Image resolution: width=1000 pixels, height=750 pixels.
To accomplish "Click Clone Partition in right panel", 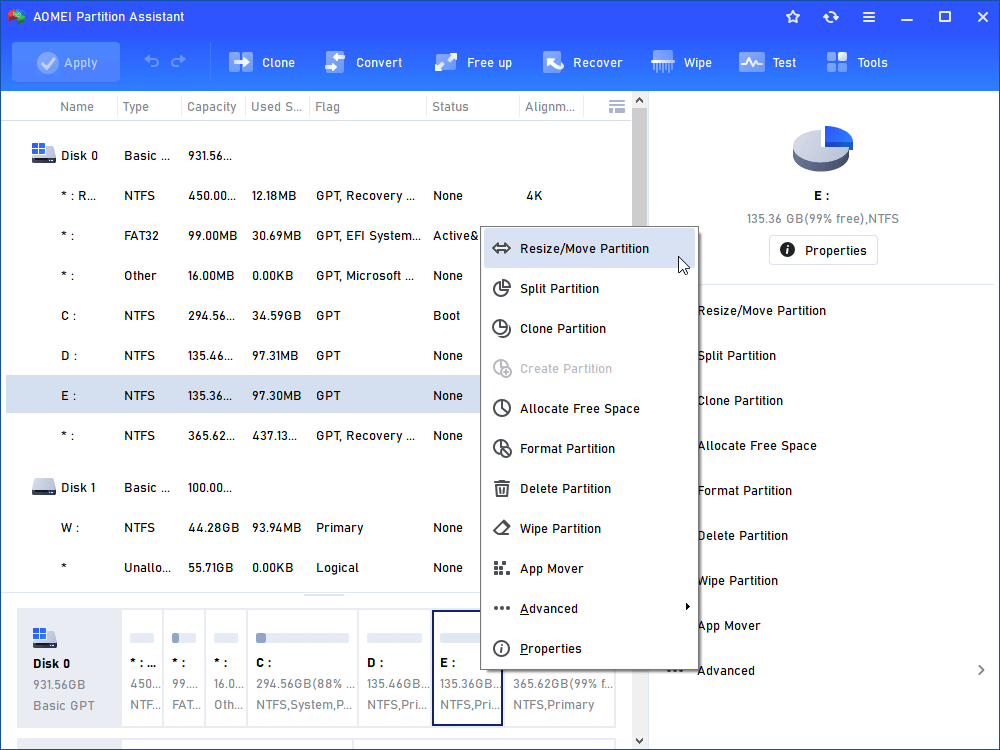I will tap(740, 401).
